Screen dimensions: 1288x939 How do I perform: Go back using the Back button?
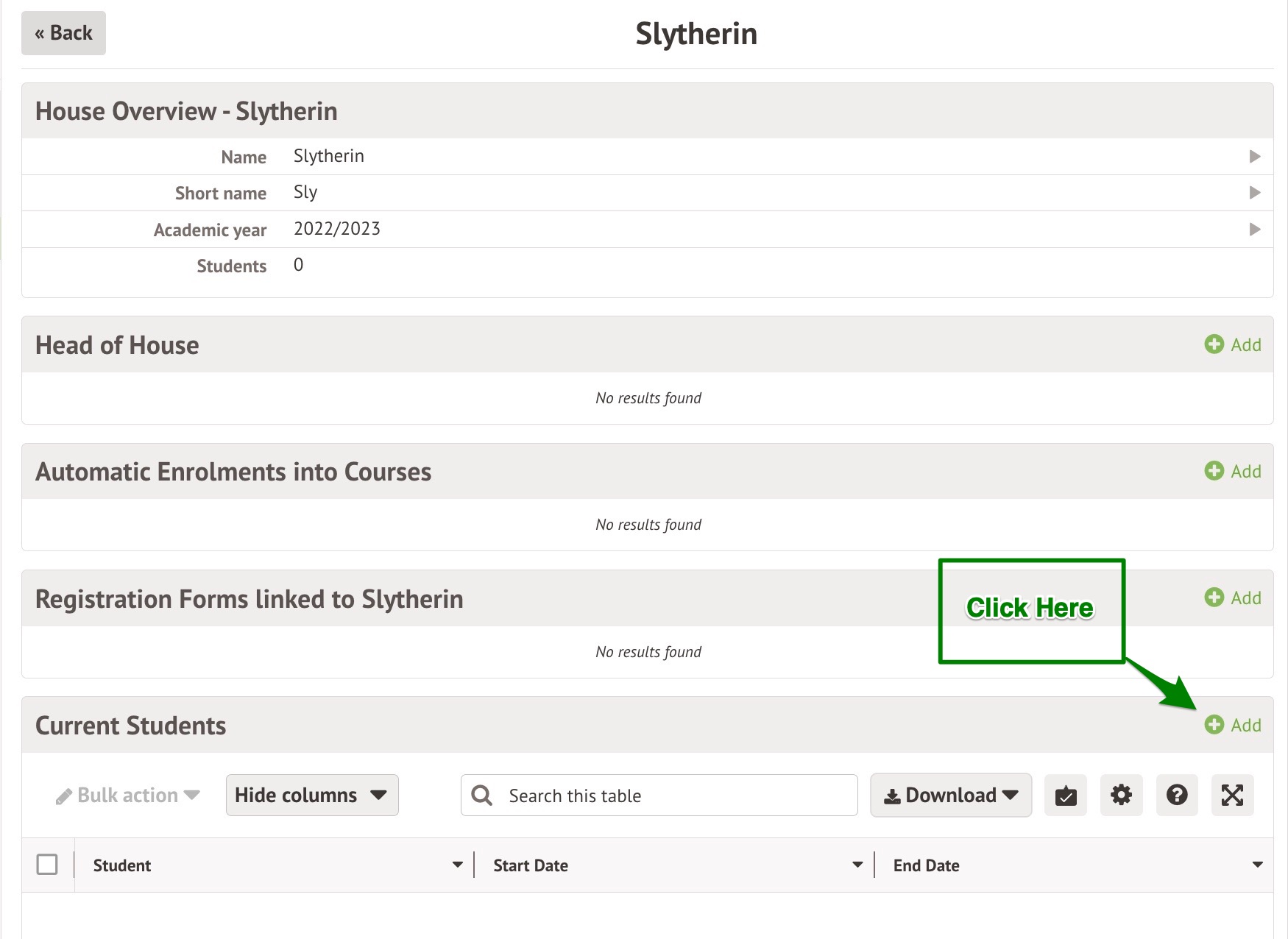pyautogui.click(x=63, y=33)
